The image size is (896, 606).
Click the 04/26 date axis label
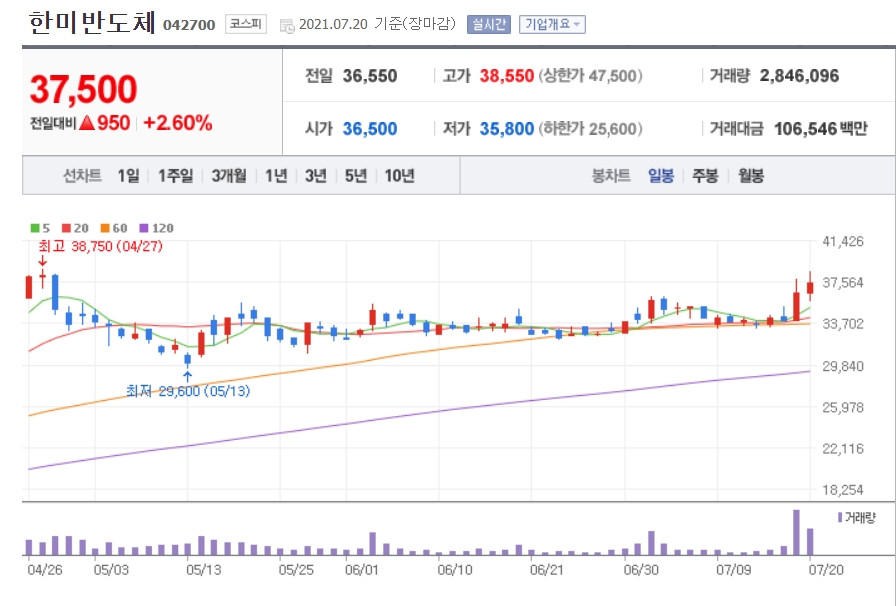point(45,570)
